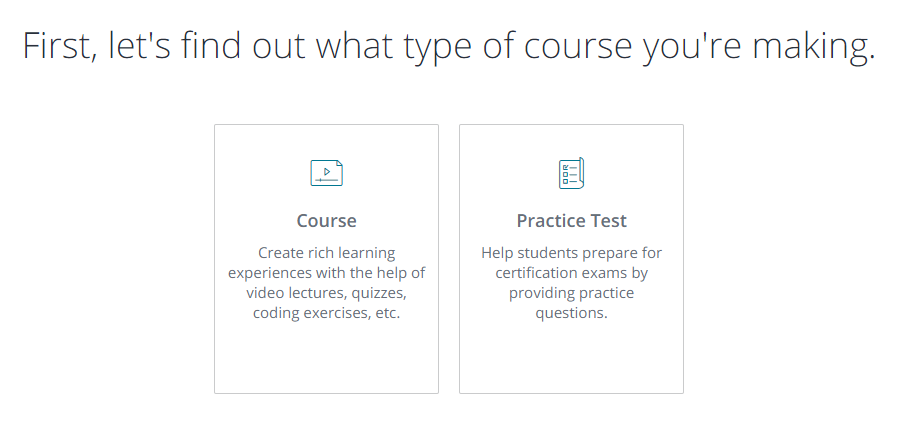Click the "Course" title text
Viewport: 920px width, 438px height.
[x=326, y=221]
